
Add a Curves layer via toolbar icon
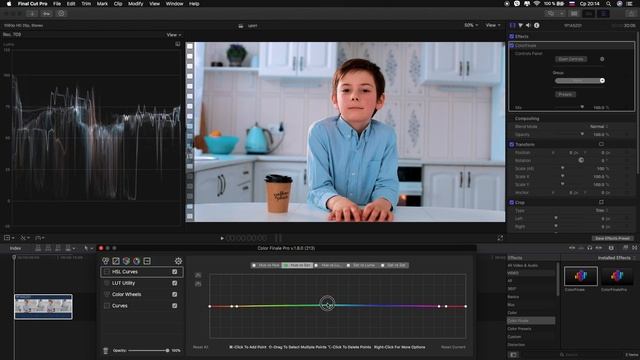click(116, 261)
